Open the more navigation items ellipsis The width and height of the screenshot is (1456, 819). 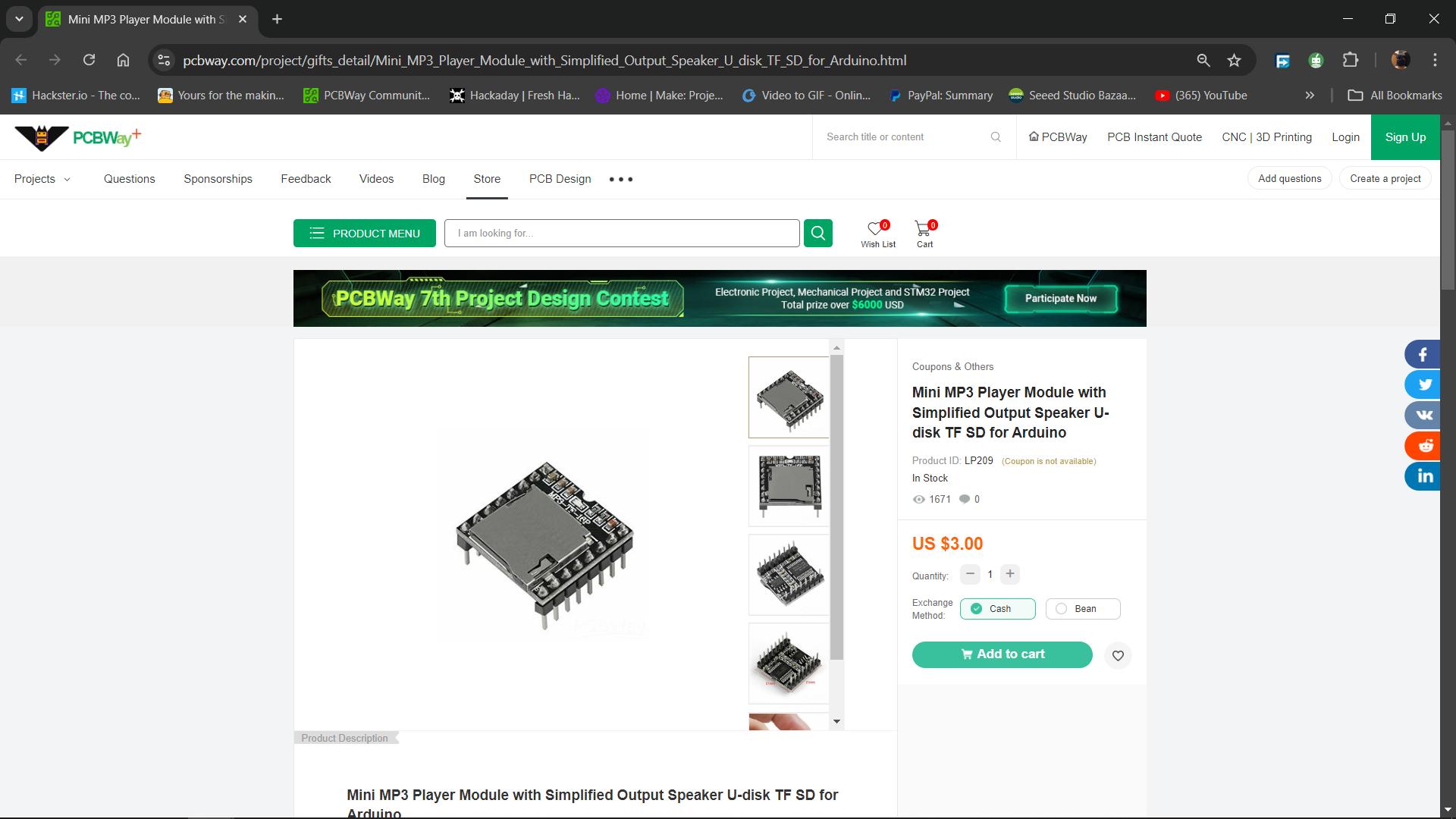point(621,180)
